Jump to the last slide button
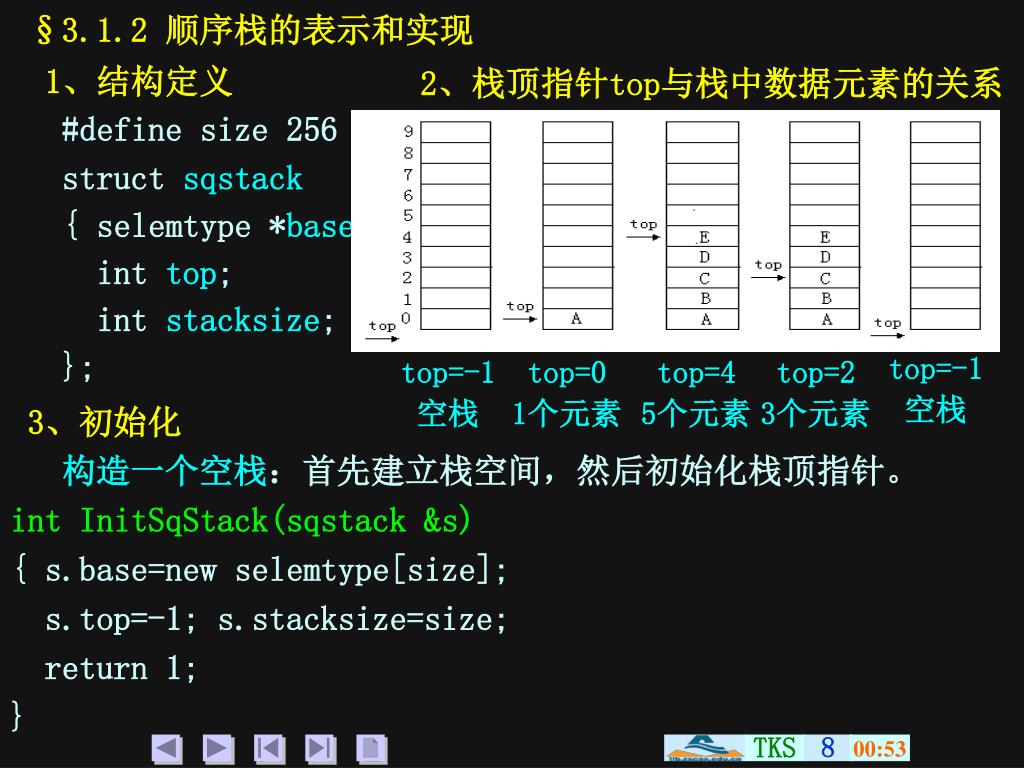The width and height of the screenshot is (1024, 768). point(321,748)
